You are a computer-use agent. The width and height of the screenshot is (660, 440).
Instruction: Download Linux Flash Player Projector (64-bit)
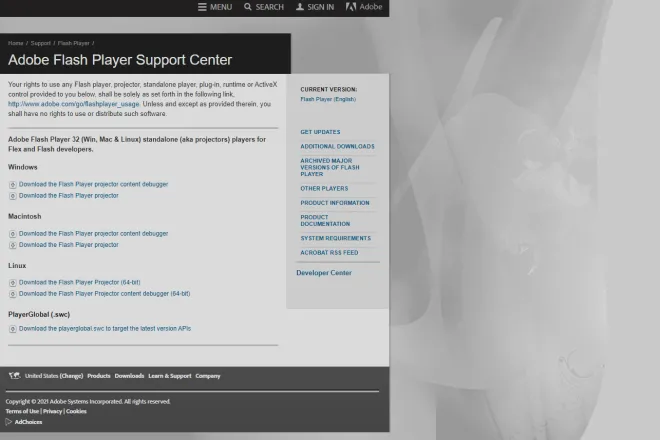click(80, 283)
